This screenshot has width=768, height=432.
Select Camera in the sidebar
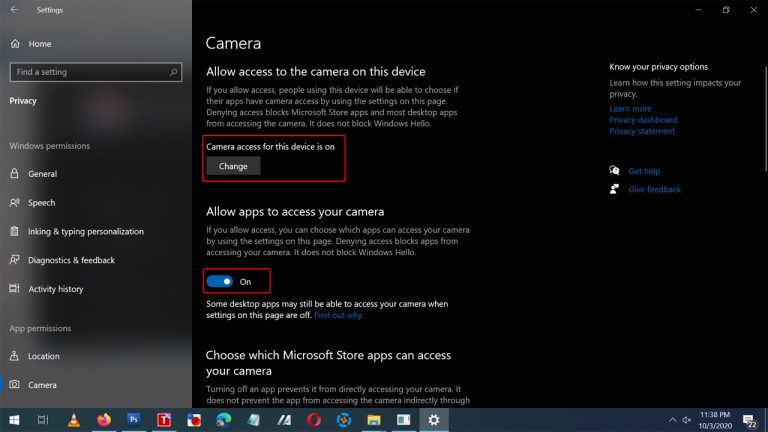tap(42, 385)
